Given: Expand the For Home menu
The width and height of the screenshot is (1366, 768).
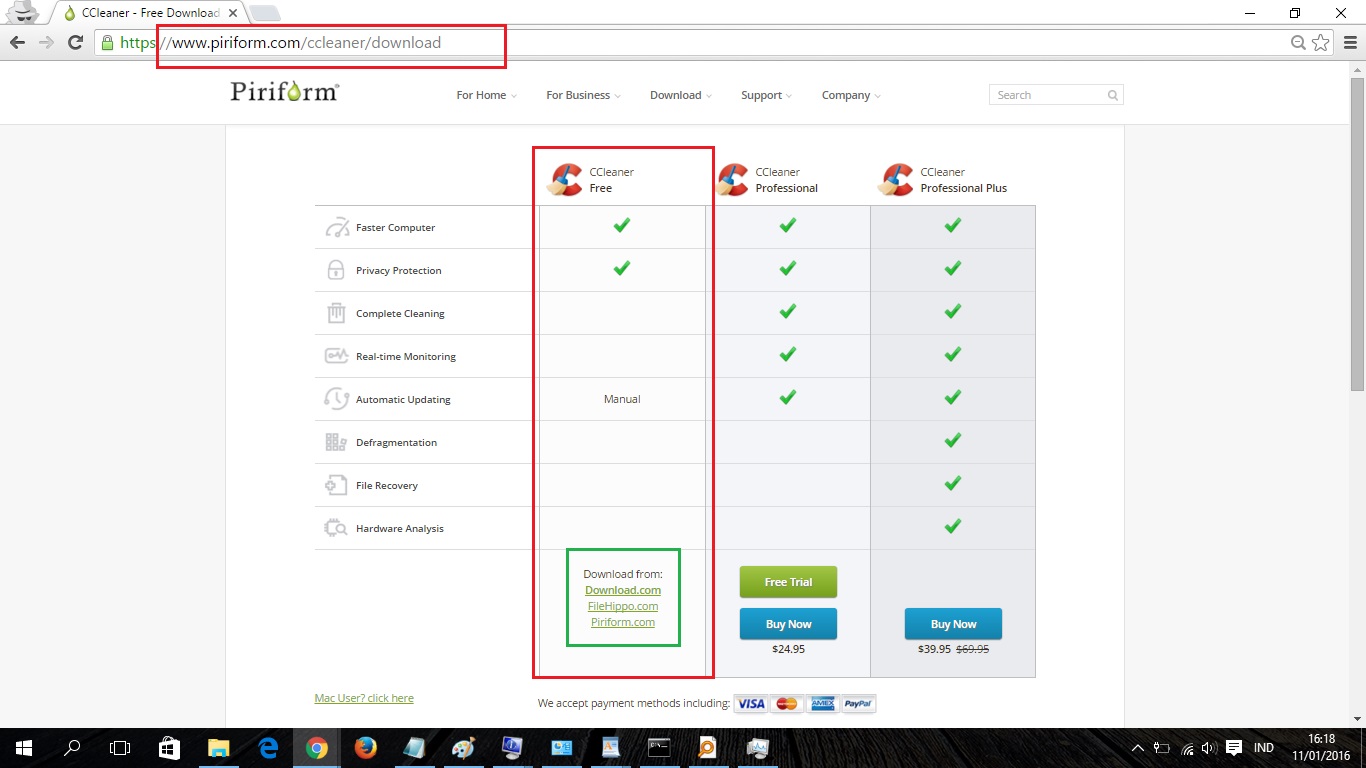Looking at the screenshot, I should [x=486, y=95].
